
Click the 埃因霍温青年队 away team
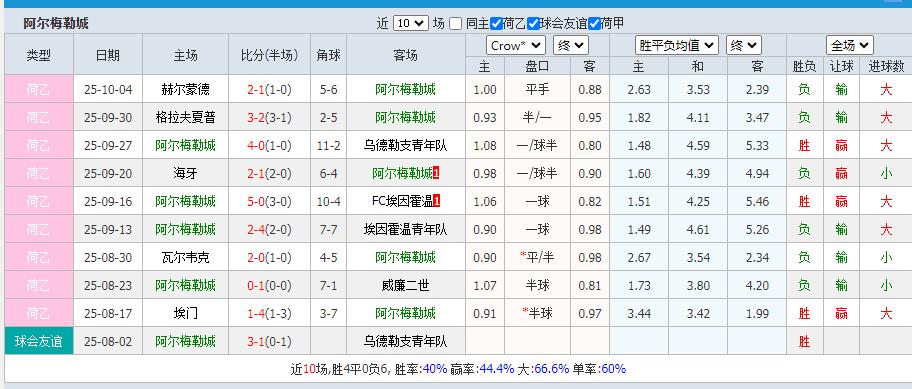(x=405, y=229)
